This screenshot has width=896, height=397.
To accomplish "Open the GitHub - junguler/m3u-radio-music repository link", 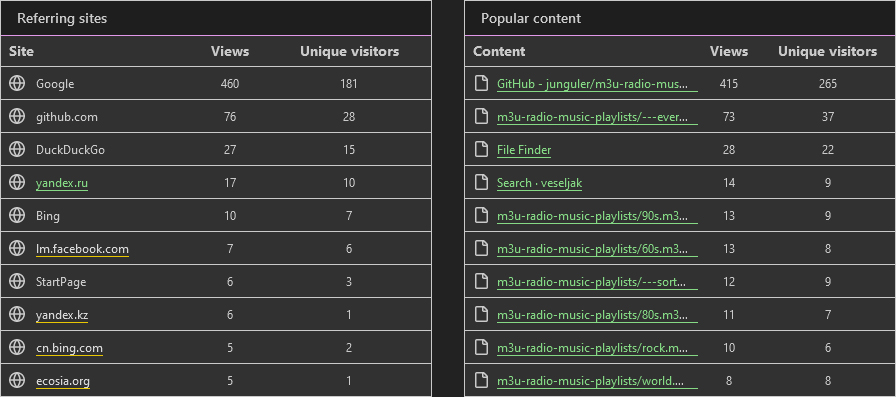I will pyautogui.click(x=597, y=84).
